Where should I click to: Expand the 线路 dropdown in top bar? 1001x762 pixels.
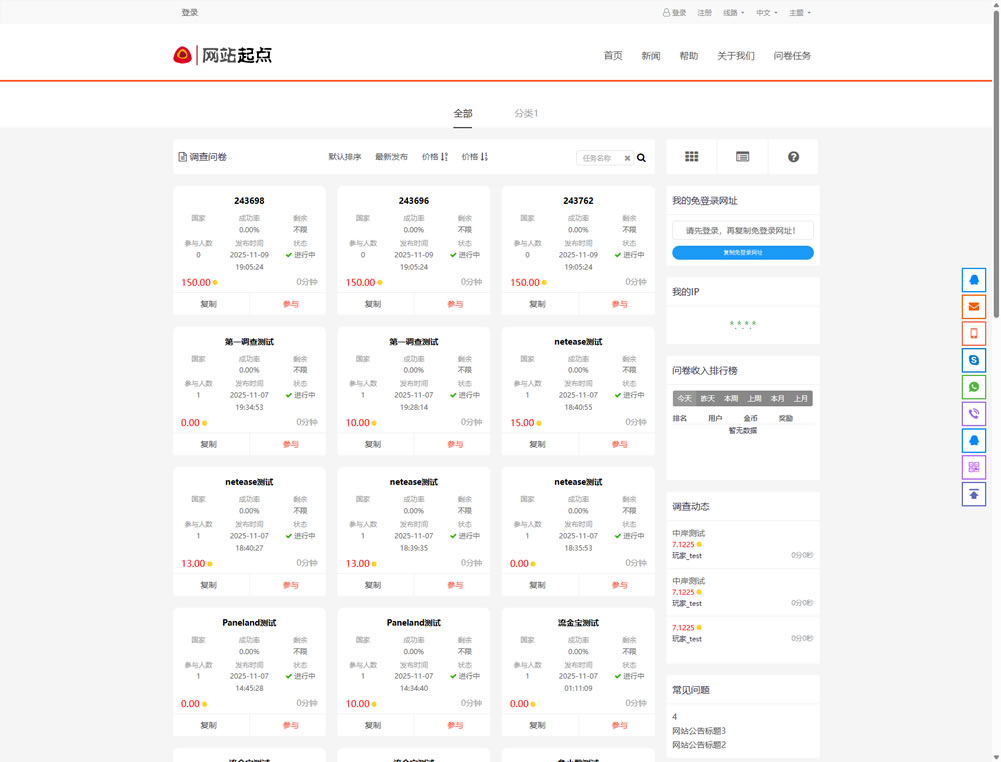(734, 13)
